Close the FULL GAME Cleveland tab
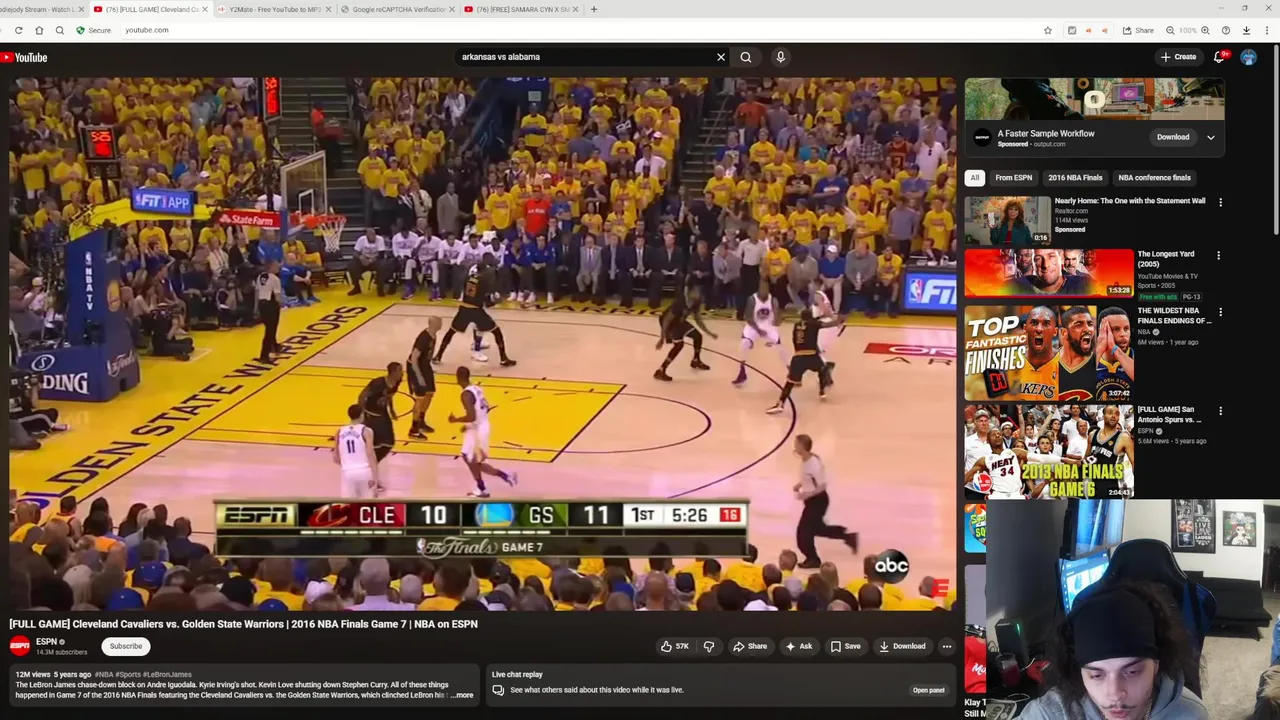 click(x=205, y=9)
